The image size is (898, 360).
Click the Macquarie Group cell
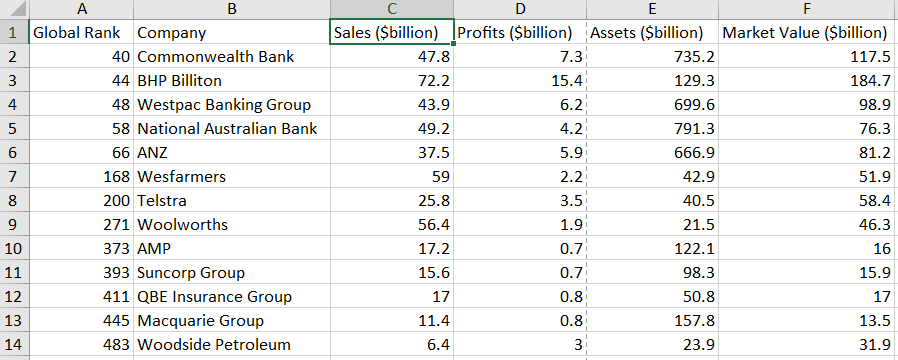point(232,321)
